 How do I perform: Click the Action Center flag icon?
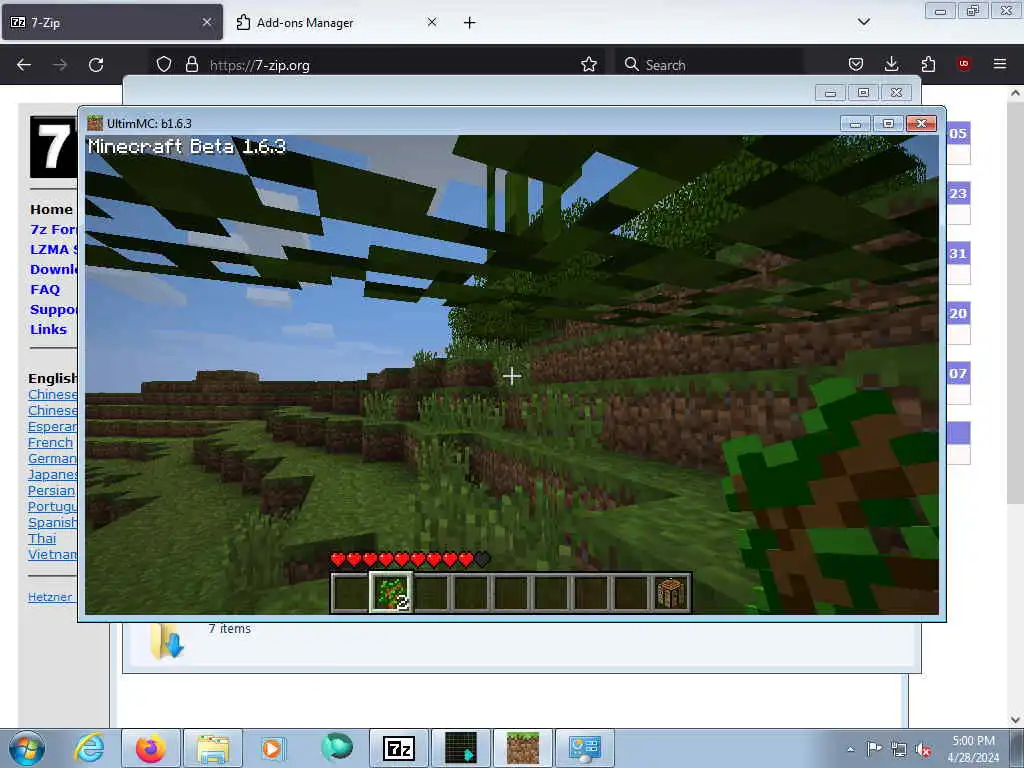pos(874,749)
